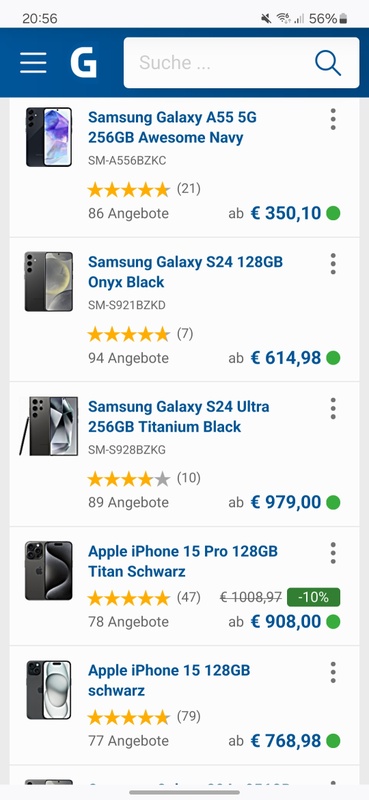369x800 pixels.
Task: Open three-dot menu for iPhone 15 schwarz
Action: pyautogui.click(x=333, y=672)
